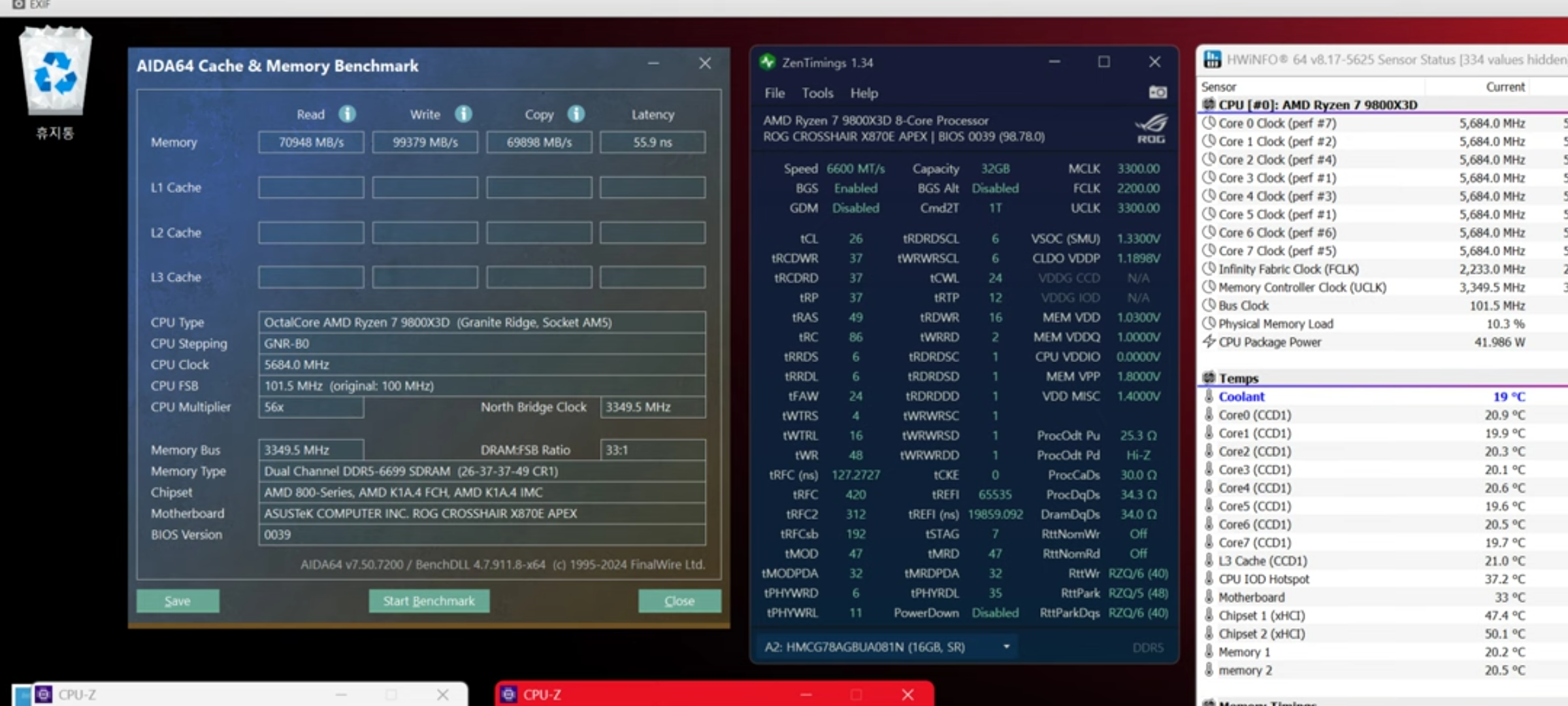
Task: Click the Read info icon
Action: click(347, 114)
